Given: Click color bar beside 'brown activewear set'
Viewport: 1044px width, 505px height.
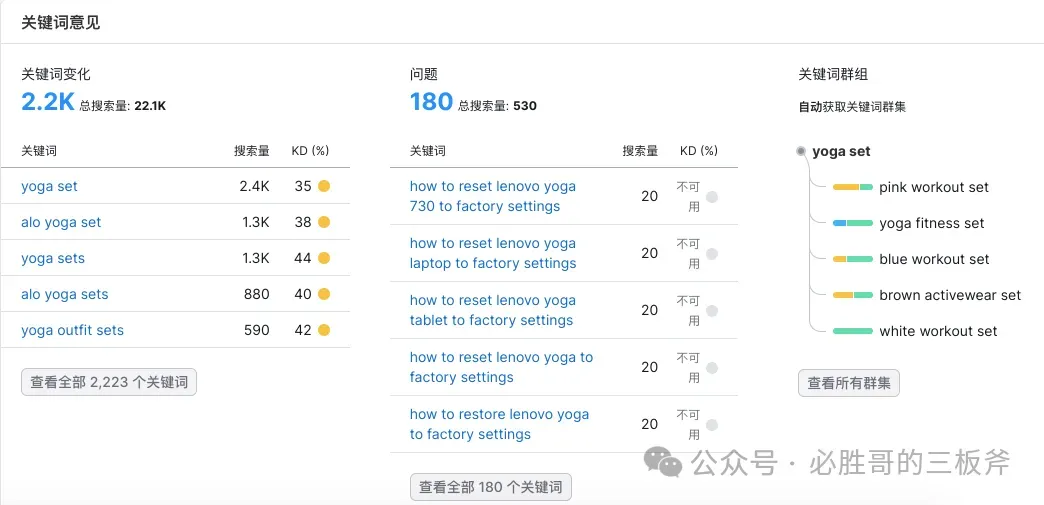Looking at the screenshot, I should 852,295.
